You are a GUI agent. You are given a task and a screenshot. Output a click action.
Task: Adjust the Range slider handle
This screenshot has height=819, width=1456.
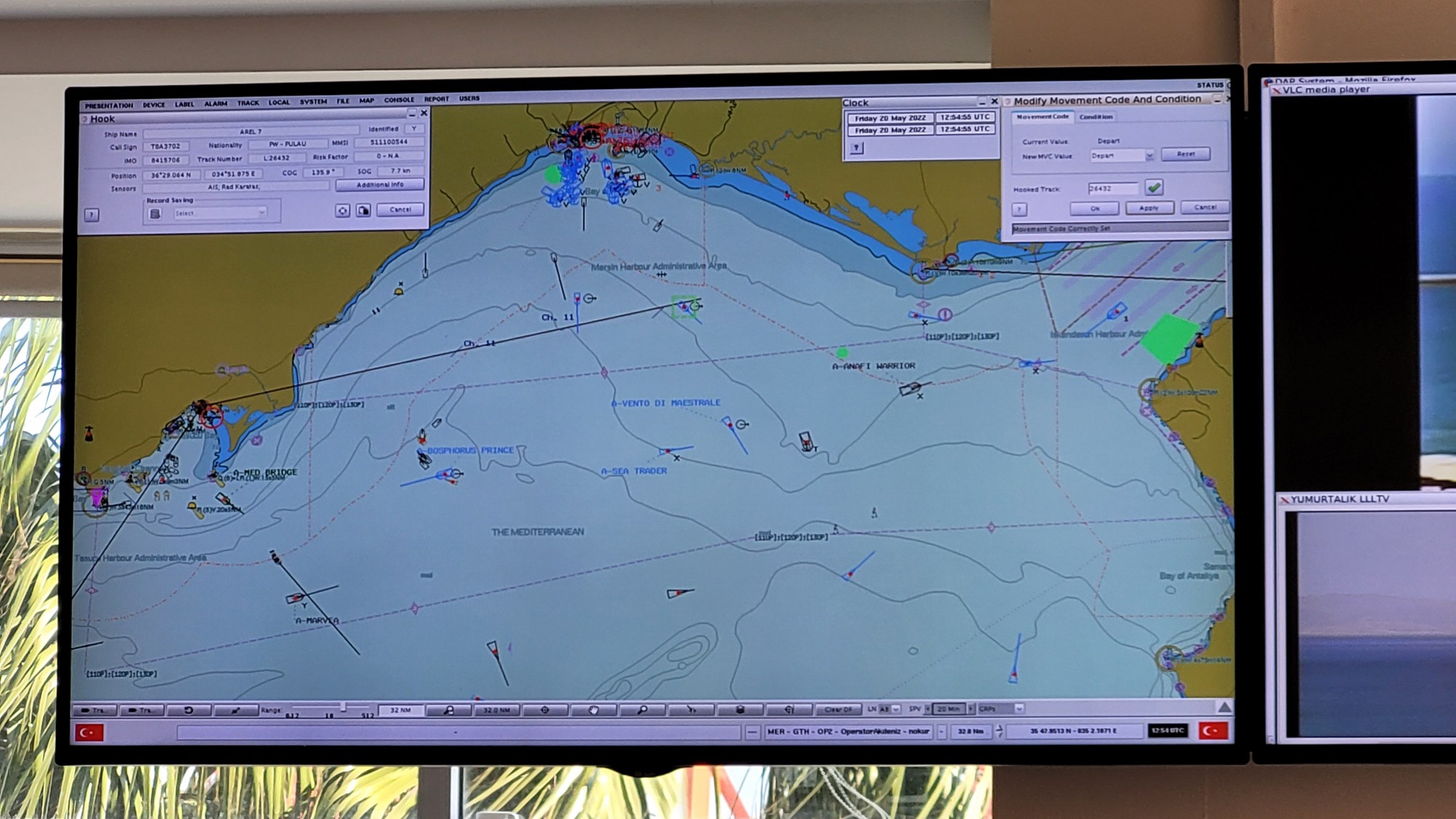pyautogui.click(x=343, y=707)
